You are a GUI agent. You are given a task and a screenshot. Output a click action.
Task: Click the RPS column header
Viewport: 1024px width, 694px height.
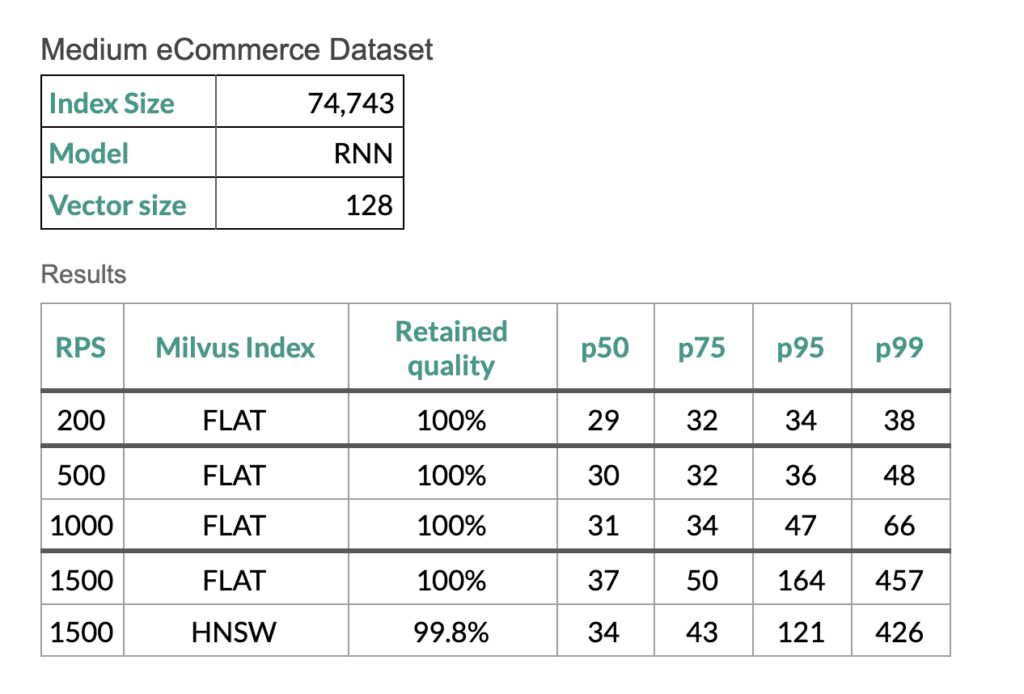click(x=81, y=348)
